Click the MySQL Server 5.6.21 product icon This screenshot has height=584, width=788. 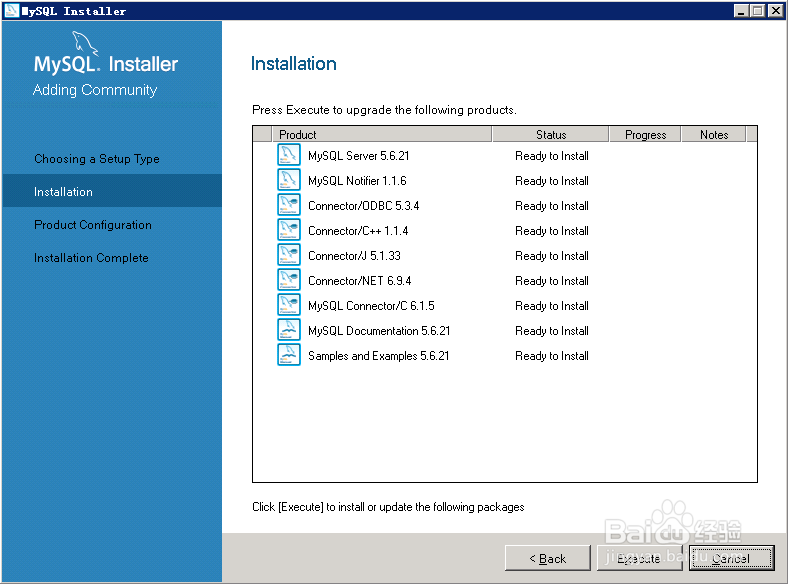[289, 155]
